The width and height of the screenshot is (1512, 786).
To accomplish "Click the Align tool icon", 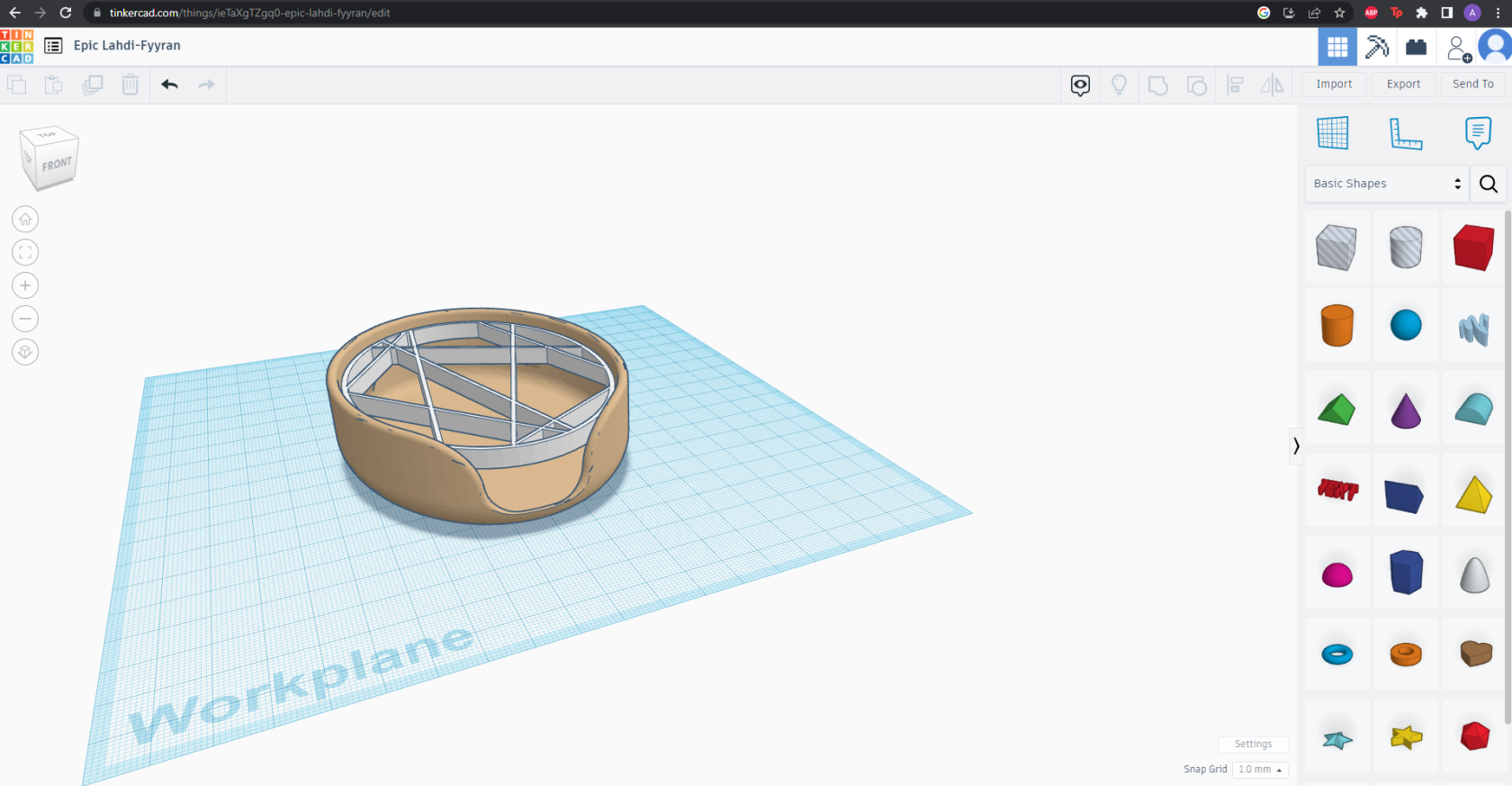I will pos(1236,86).
